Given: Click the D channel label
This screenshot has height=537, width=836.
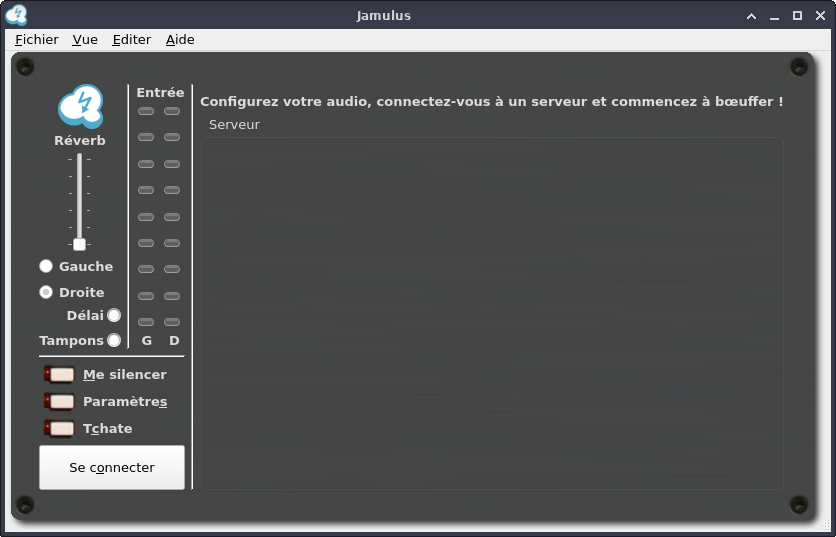Looking at the screenshot, I should pos(174,341).
